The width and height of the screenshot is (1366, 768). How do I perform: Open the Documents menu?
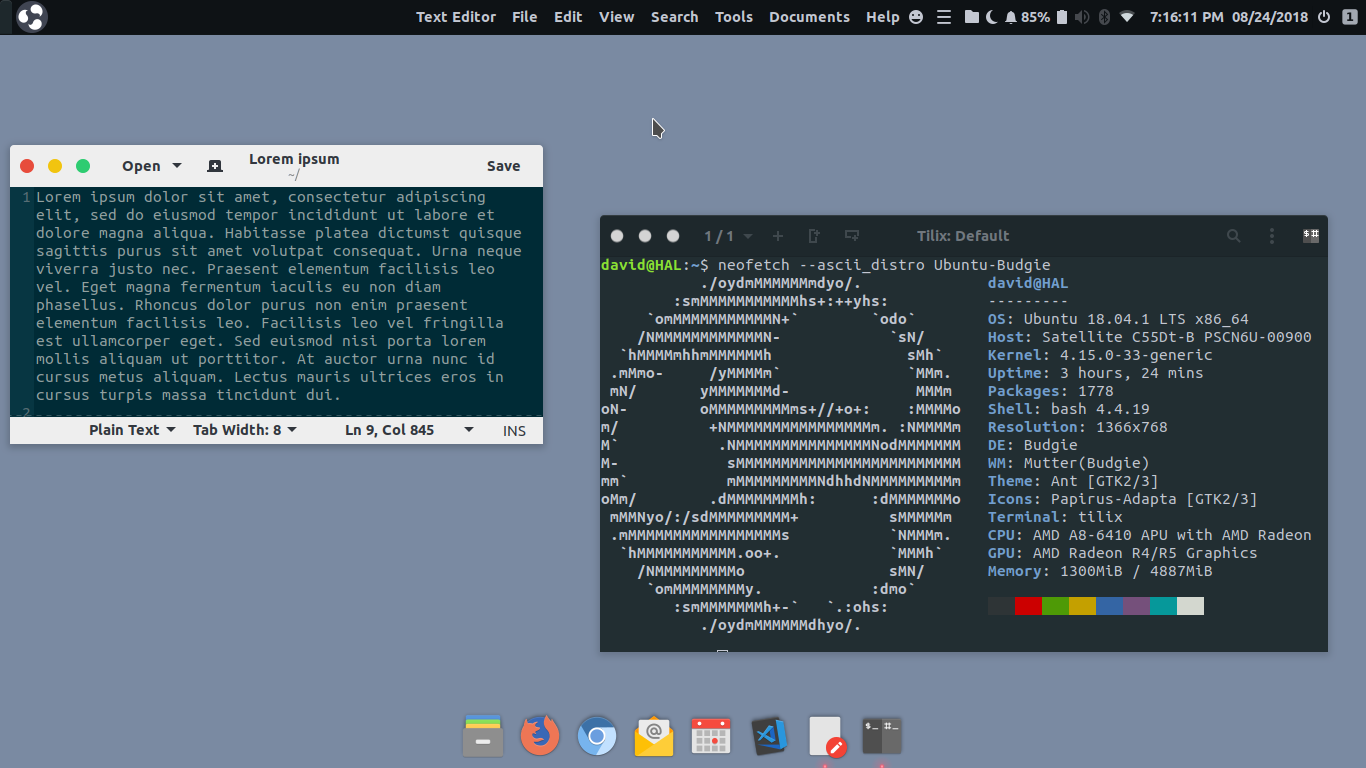pos(809,17)
